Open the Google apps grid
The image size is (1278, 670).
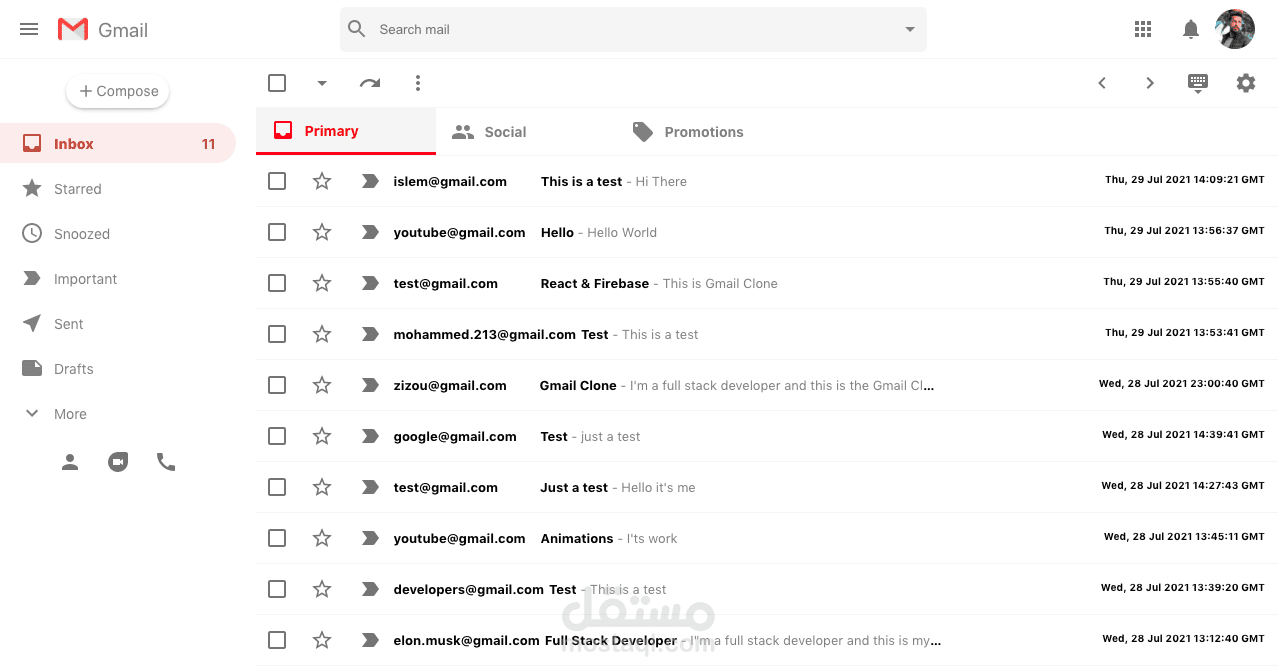1143,29
